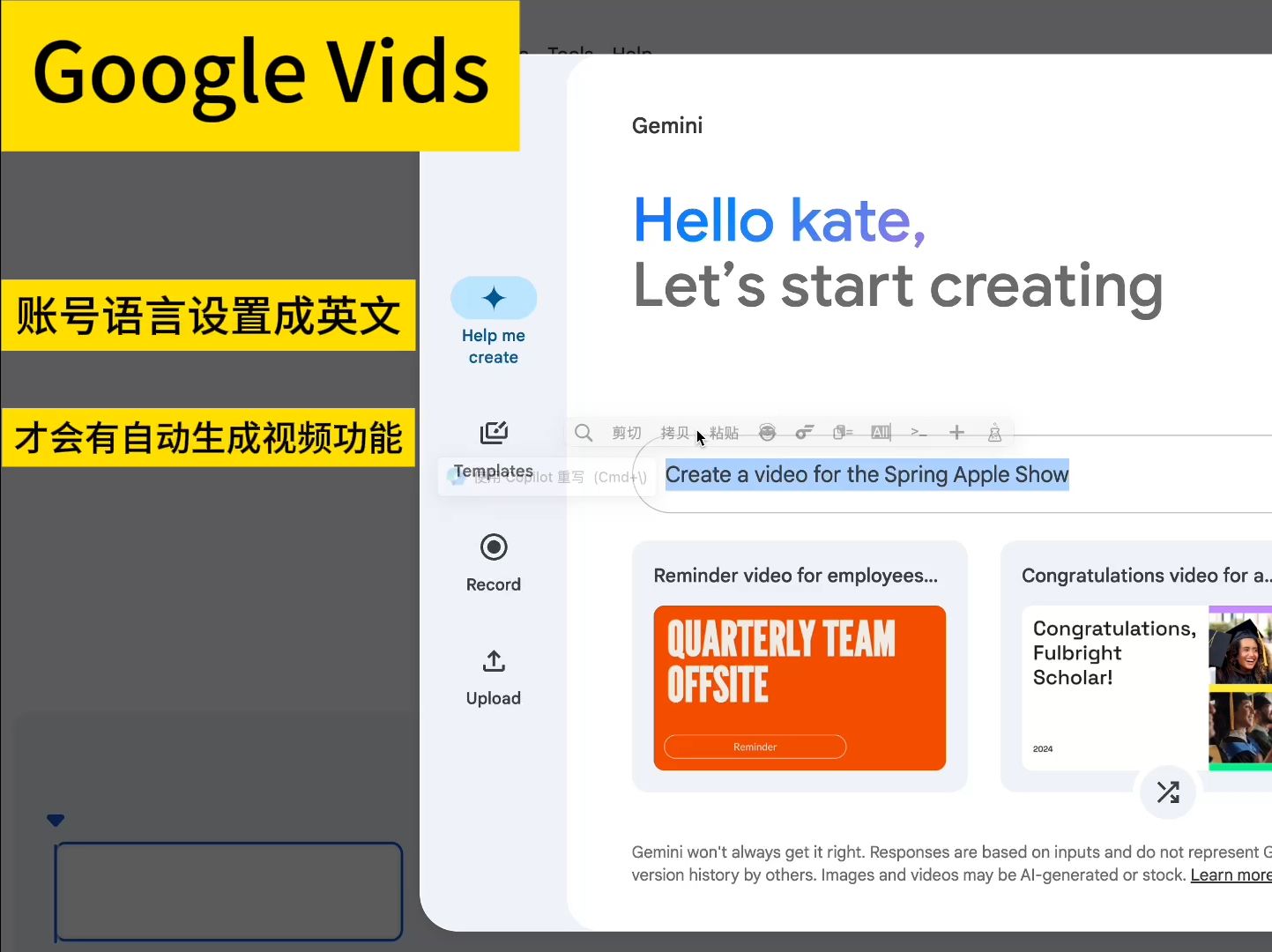Viewport: 1272px width, 952px height.
Task: Click the terminal '>_' icon
Action: [919, 432]
